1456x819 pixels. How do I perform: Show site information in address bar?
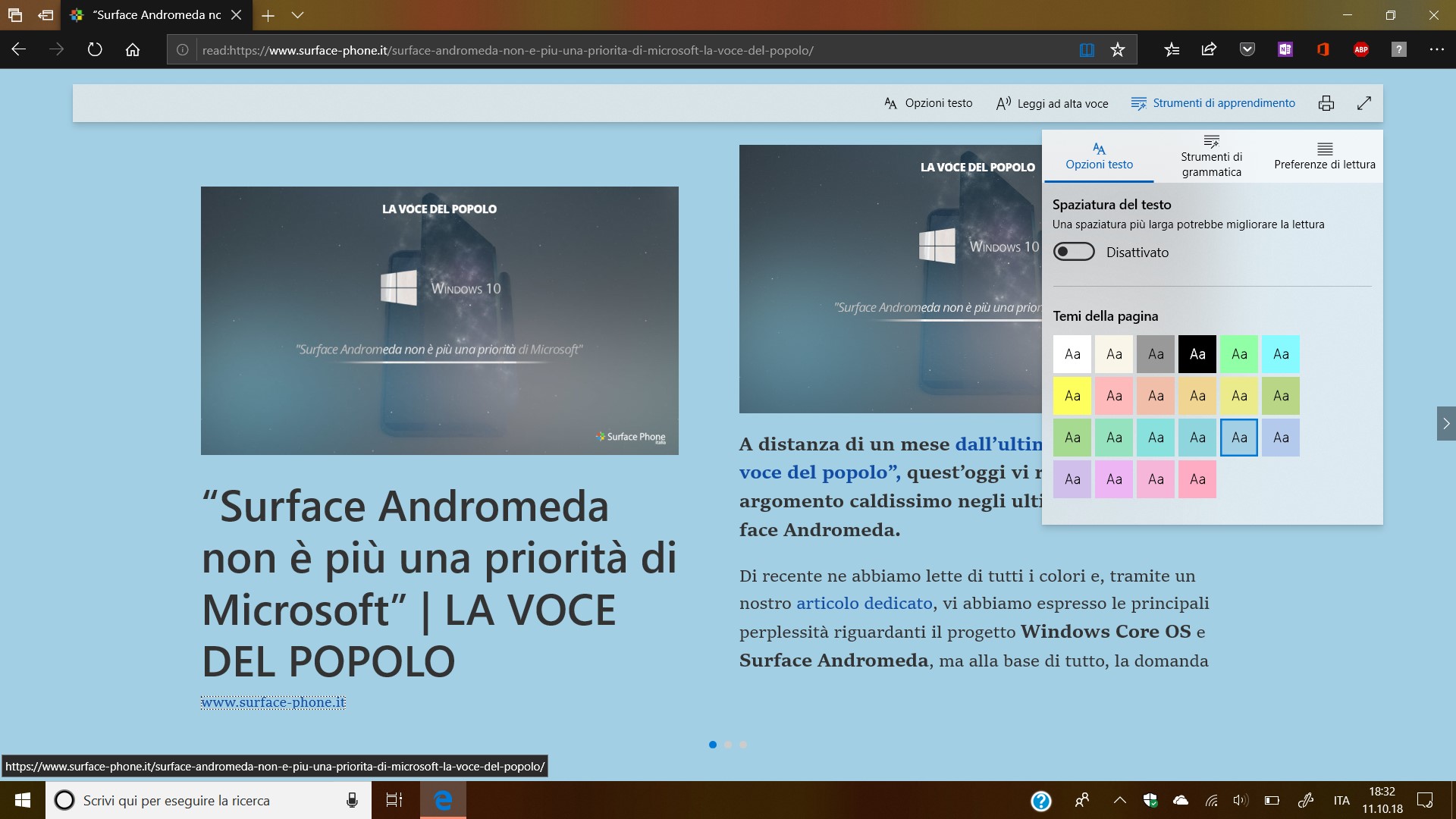point(183,50)
